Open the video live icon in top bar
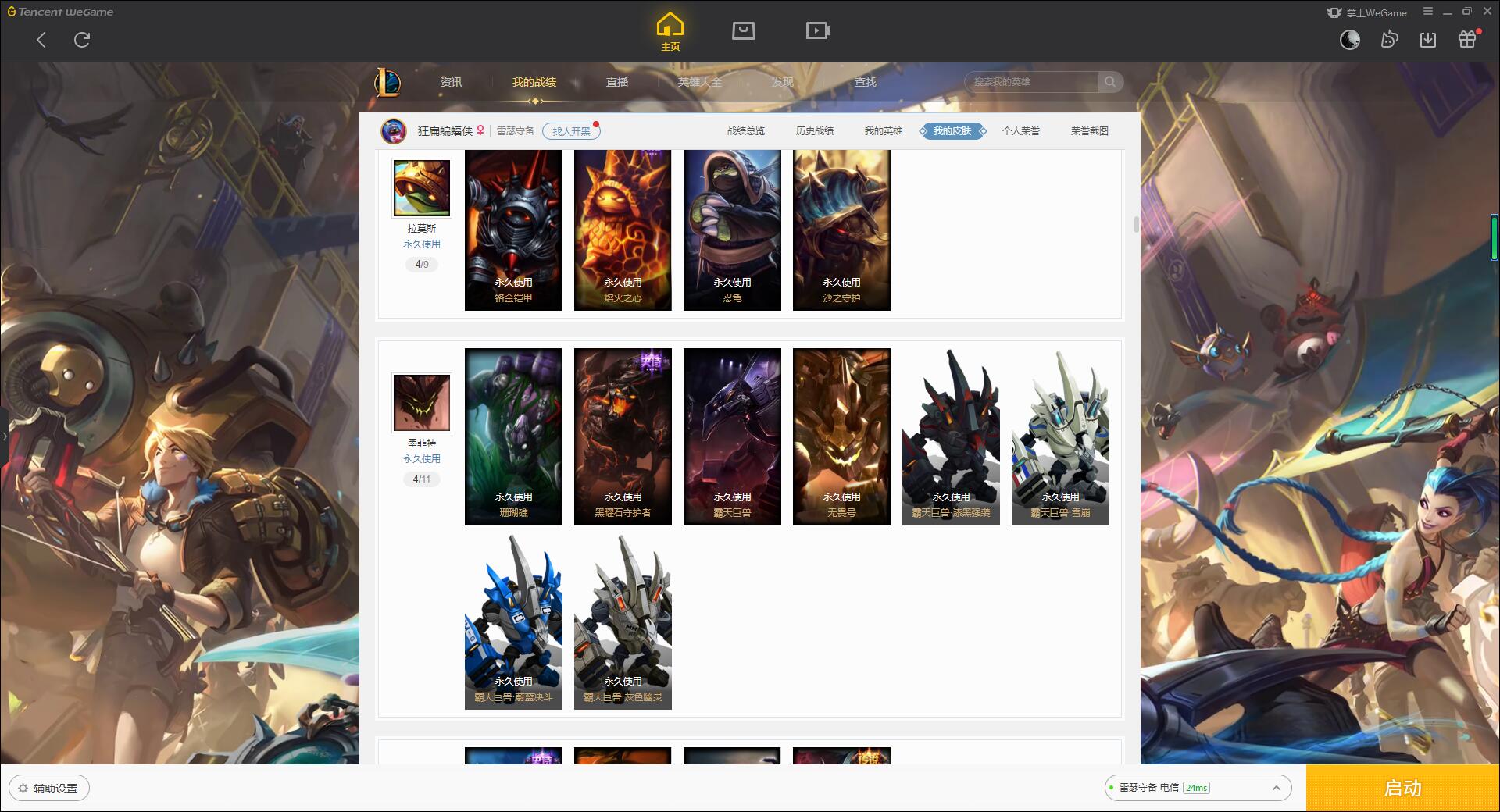This screenshot has height=812, width=1500. coord(818,30)
